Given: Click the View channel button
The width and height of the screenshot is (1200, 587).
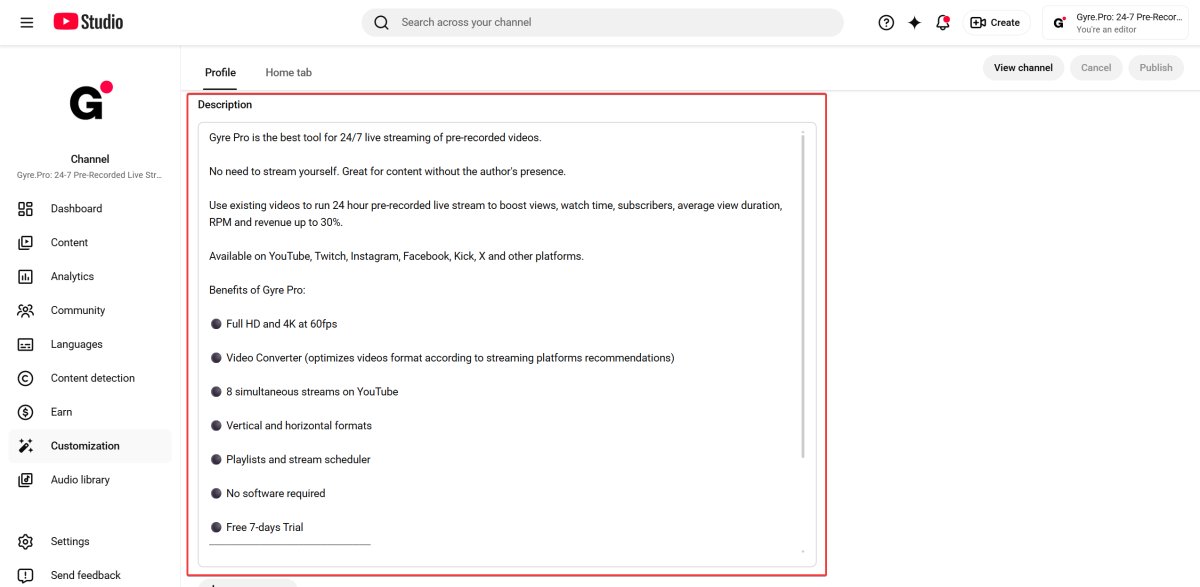Looking at the screenshot, I should point(1023,68).
